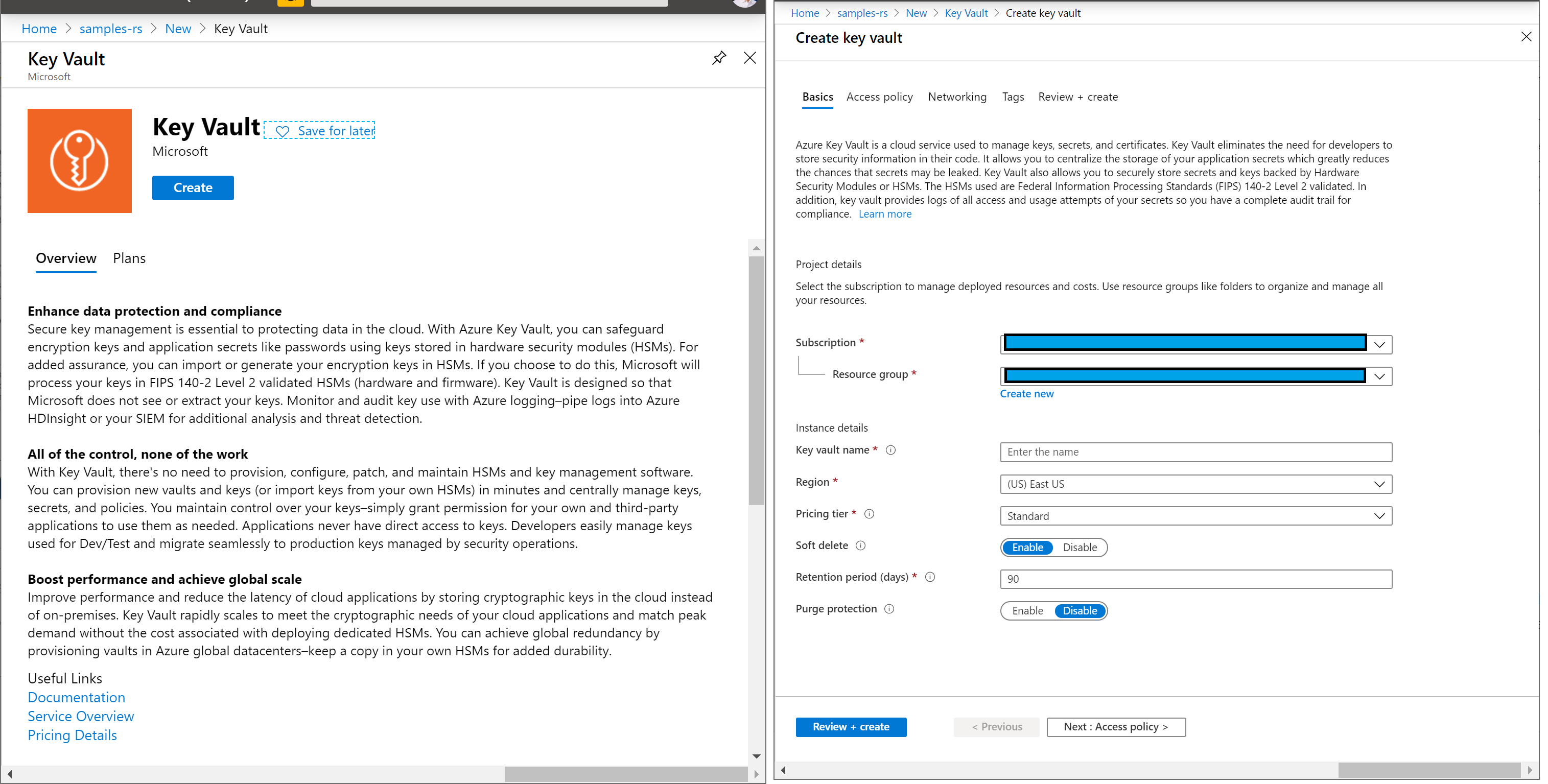Disable the Purge protection toggle
This screenshot has height=784, width=1548.
point(1079,610)
